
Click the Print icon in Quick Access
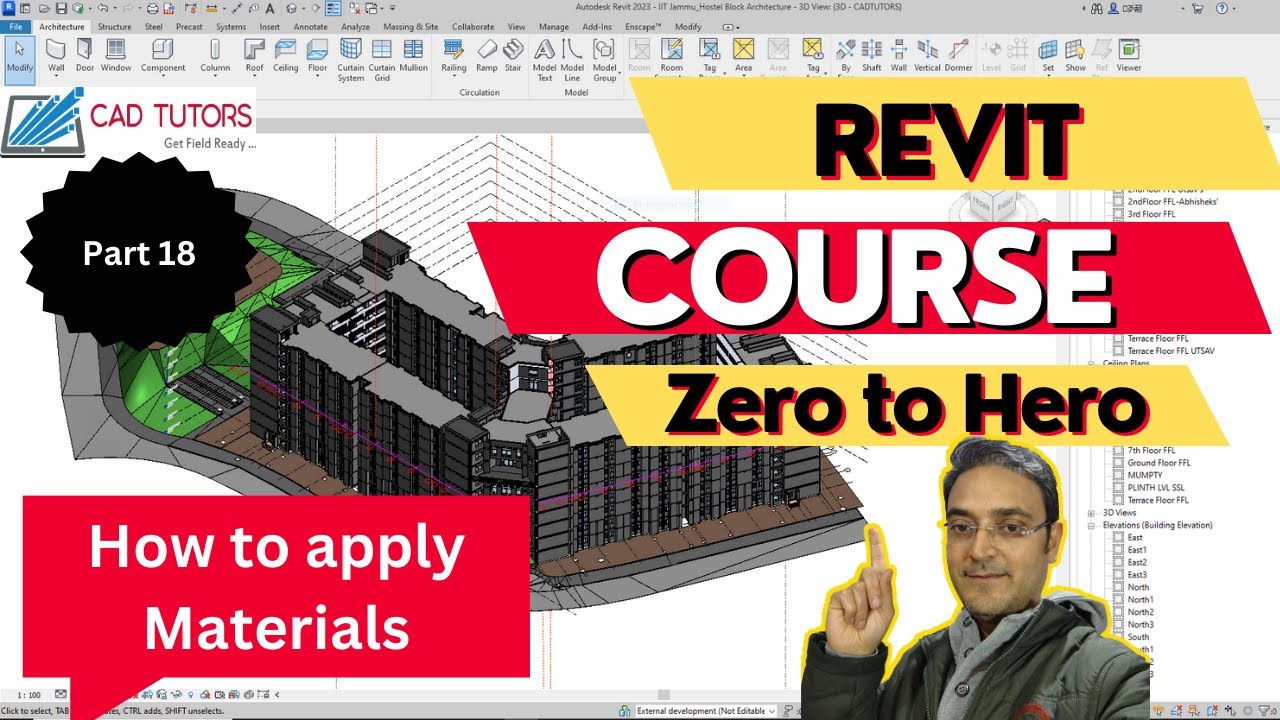coord(152,8)
